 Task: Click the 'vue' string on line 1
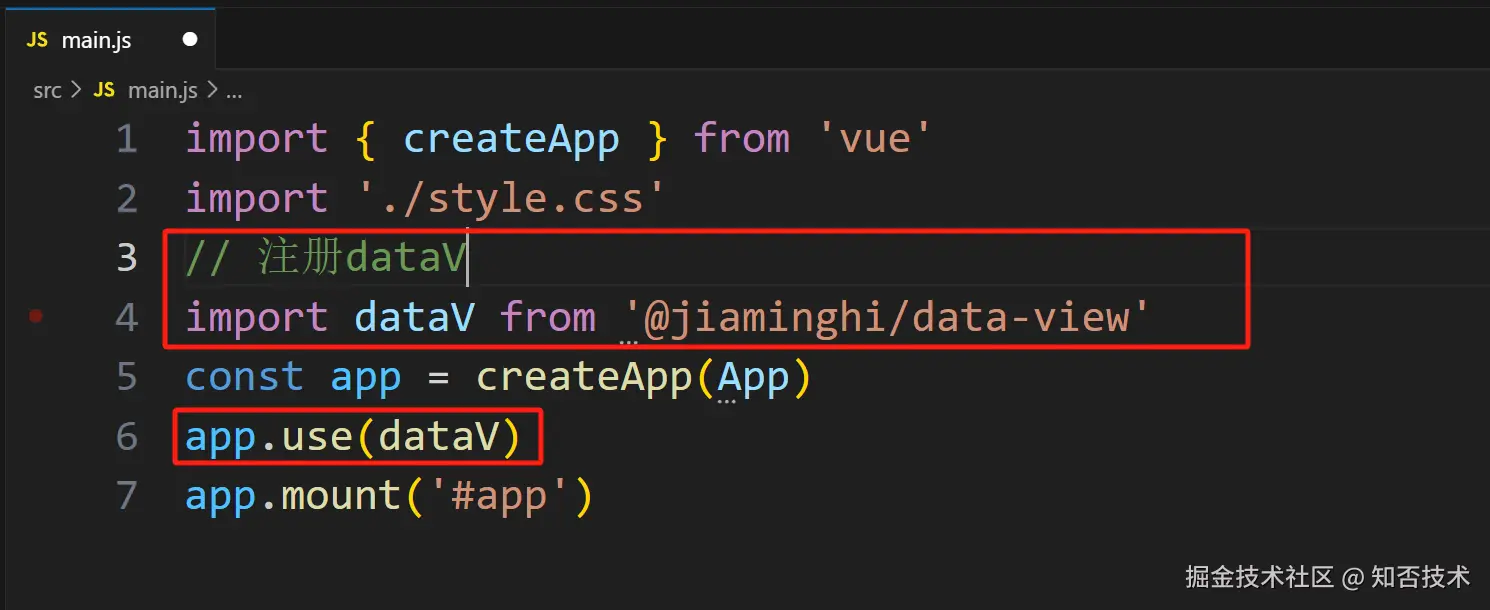pos(875,138)
